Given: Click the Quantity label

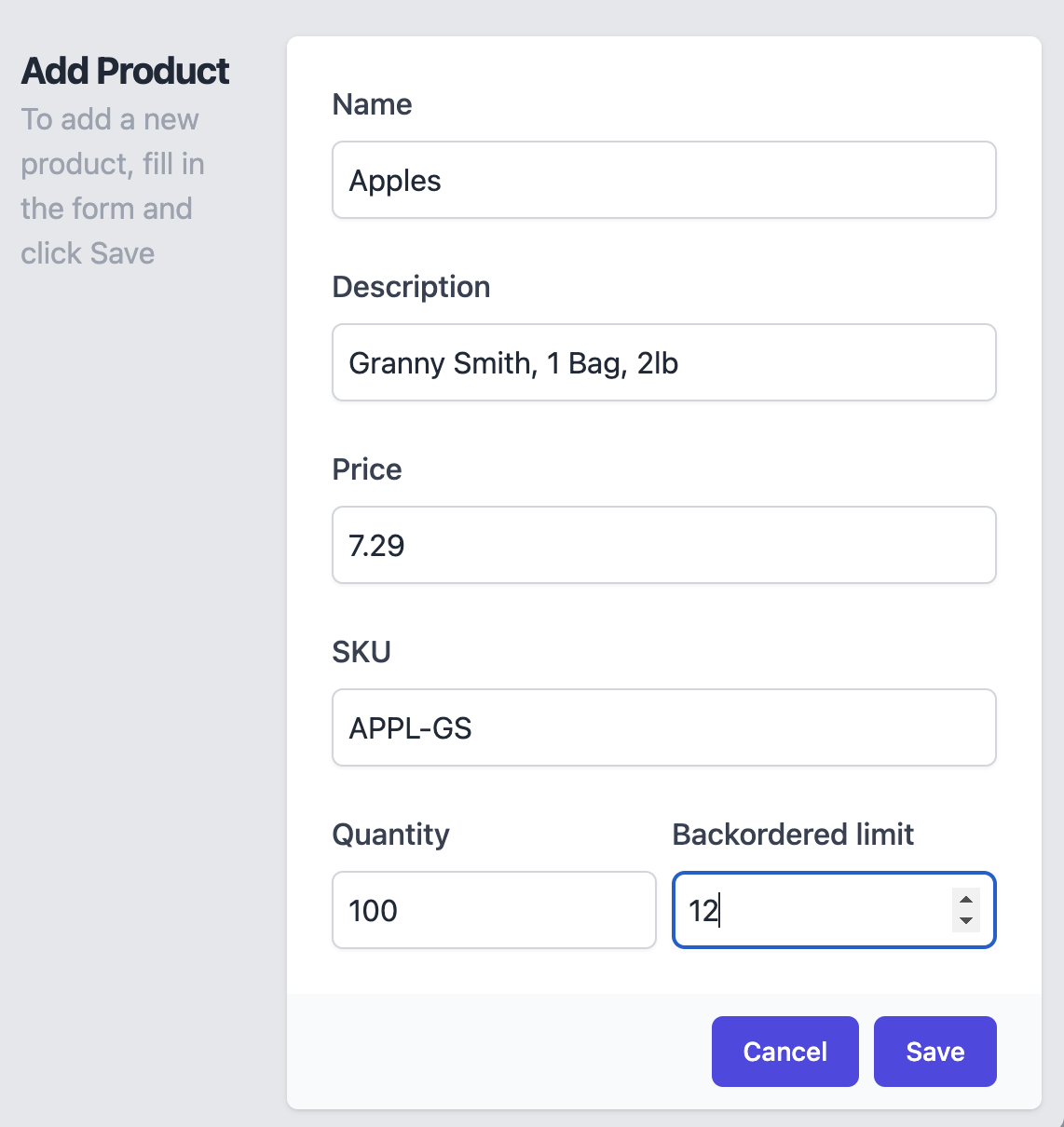Looking at the screenshot, I should tap(390, 835).
